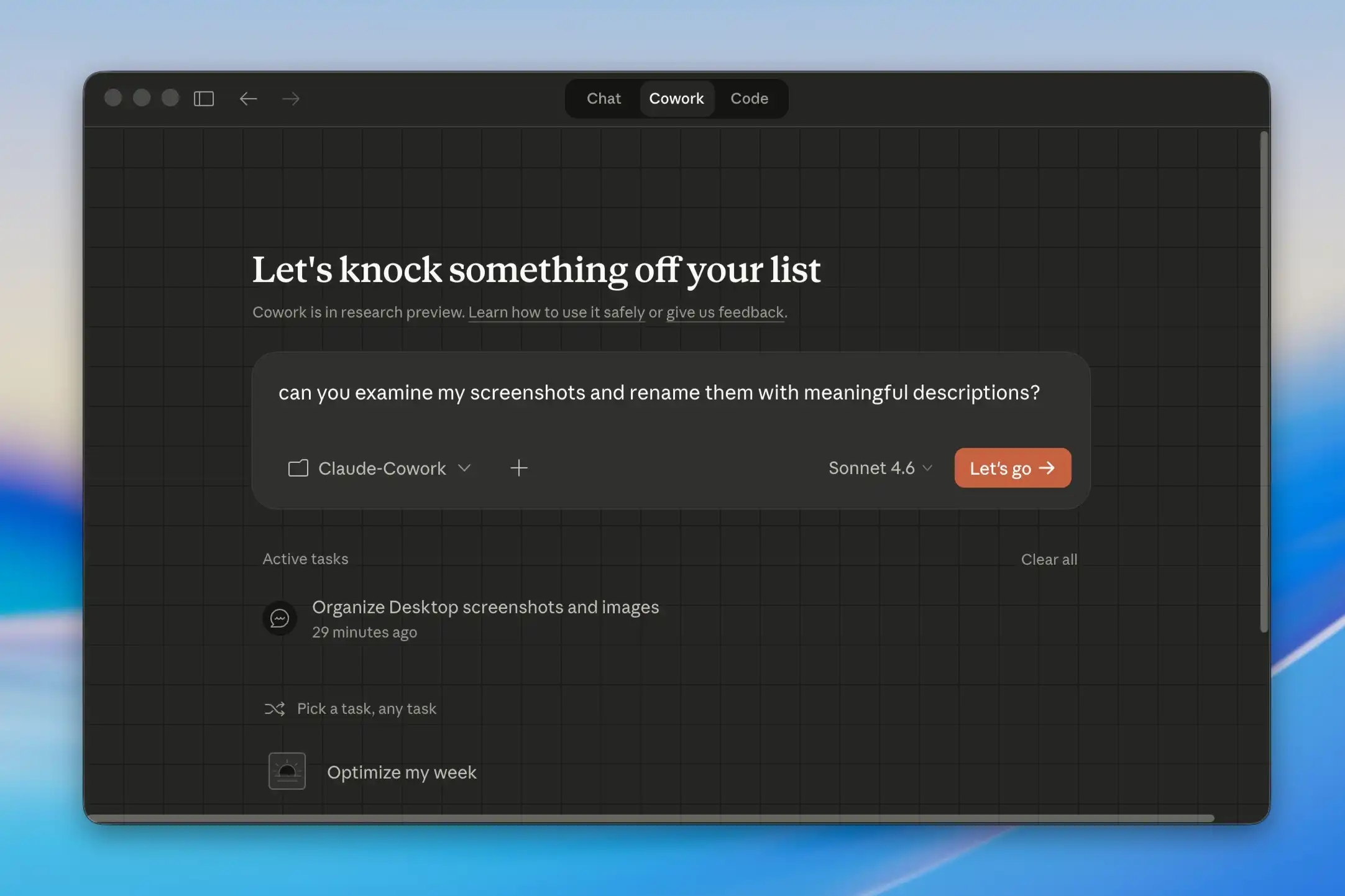Select the Optimize my week suggestion
The height and width of the screenshot is (896, 1345).
[x=402, y=772]
